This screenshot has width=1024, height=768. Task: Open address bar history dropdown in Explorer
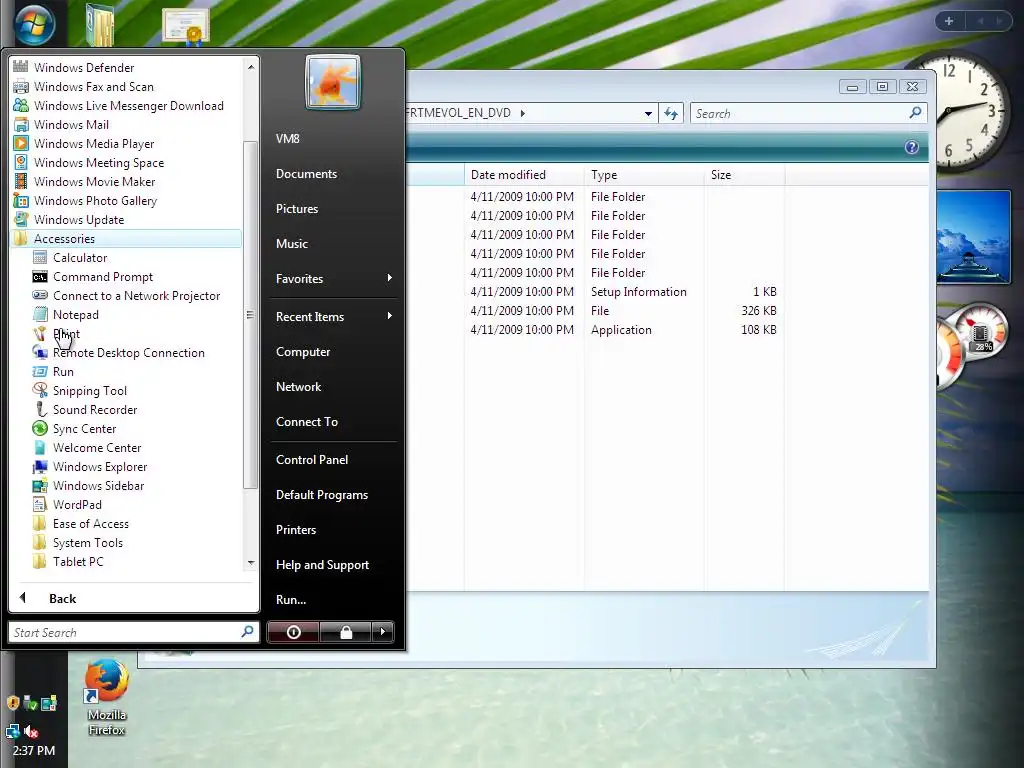[648, 113]
